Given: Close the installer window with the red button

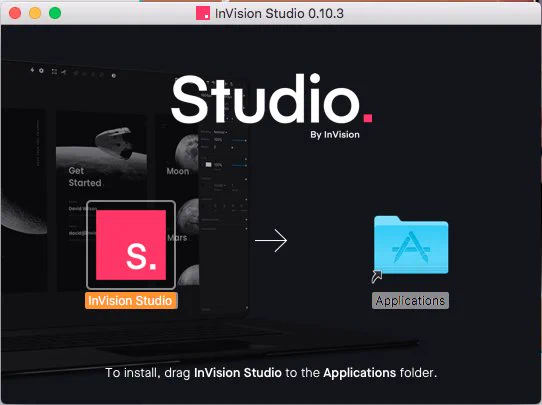Looking at the screenshot, I should [x=15, y=13].
